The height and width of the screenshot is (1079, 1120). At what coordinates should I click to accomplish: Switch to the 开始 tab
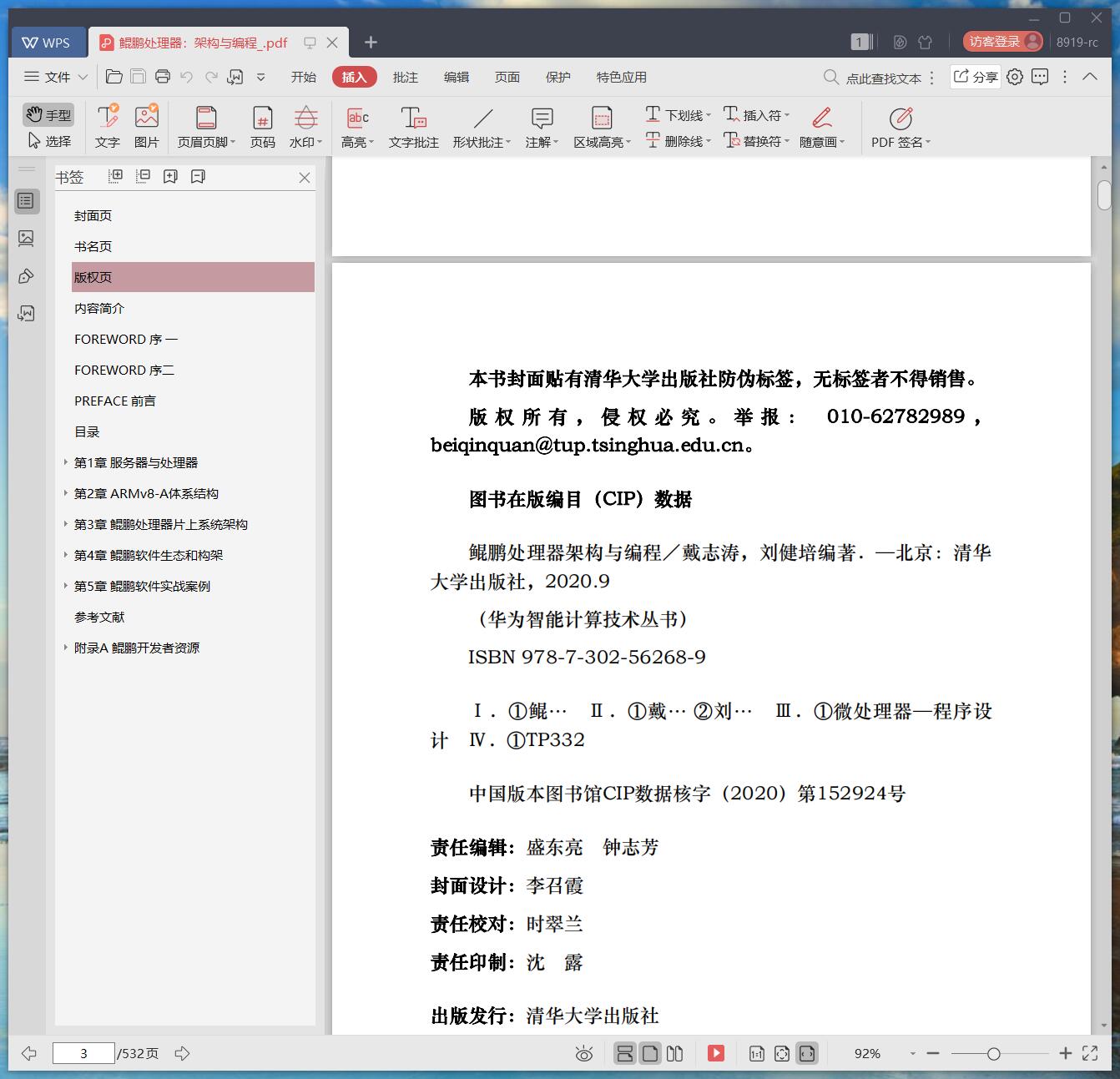[x=304, y=77]
